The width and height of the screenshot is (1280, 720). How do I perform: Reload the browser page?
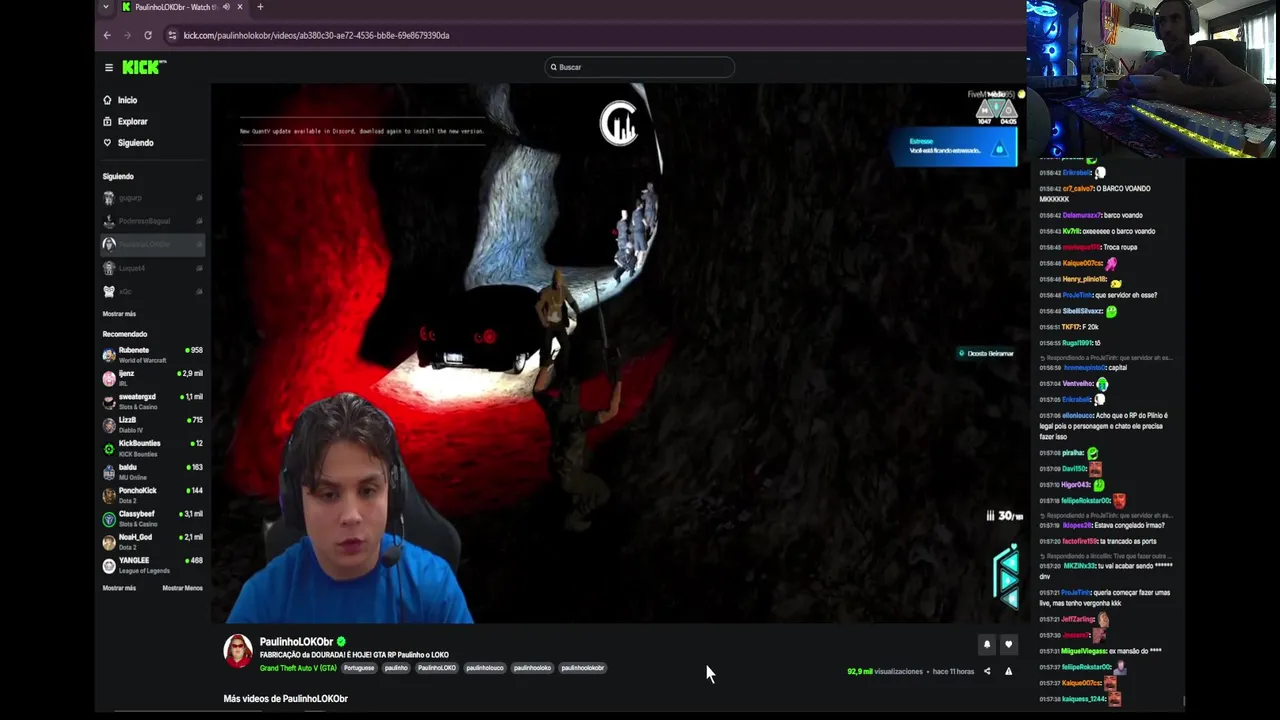click(x=148, y=35)
